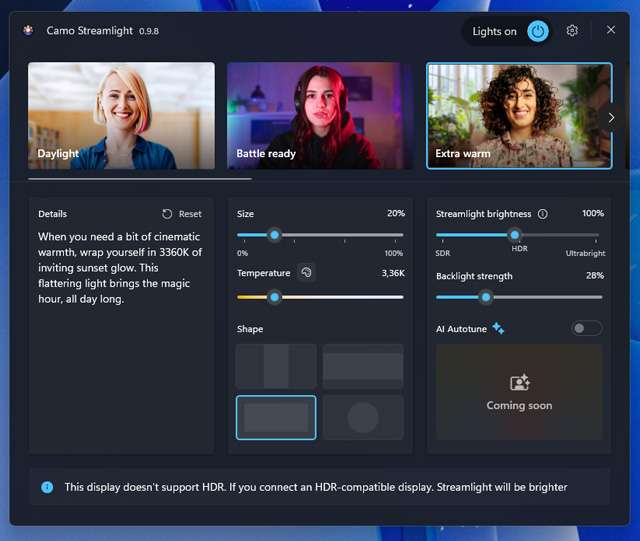Adjust the Size slider handle
The height and width of the screenshot is (541, 640).
[x=275, y=235]
